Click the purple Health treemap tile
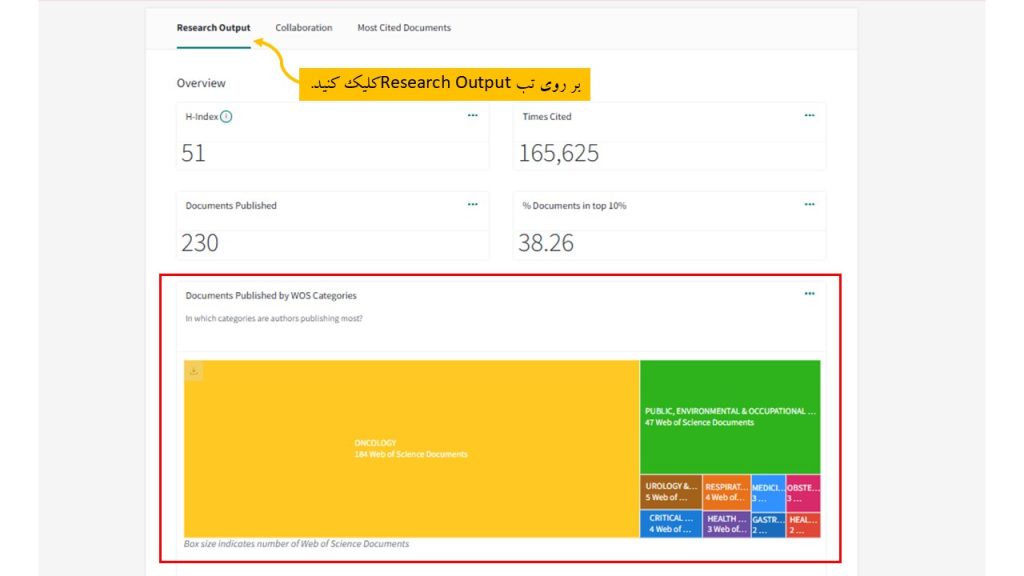This screenshot has height=576, width=1024. pos(726,524)
